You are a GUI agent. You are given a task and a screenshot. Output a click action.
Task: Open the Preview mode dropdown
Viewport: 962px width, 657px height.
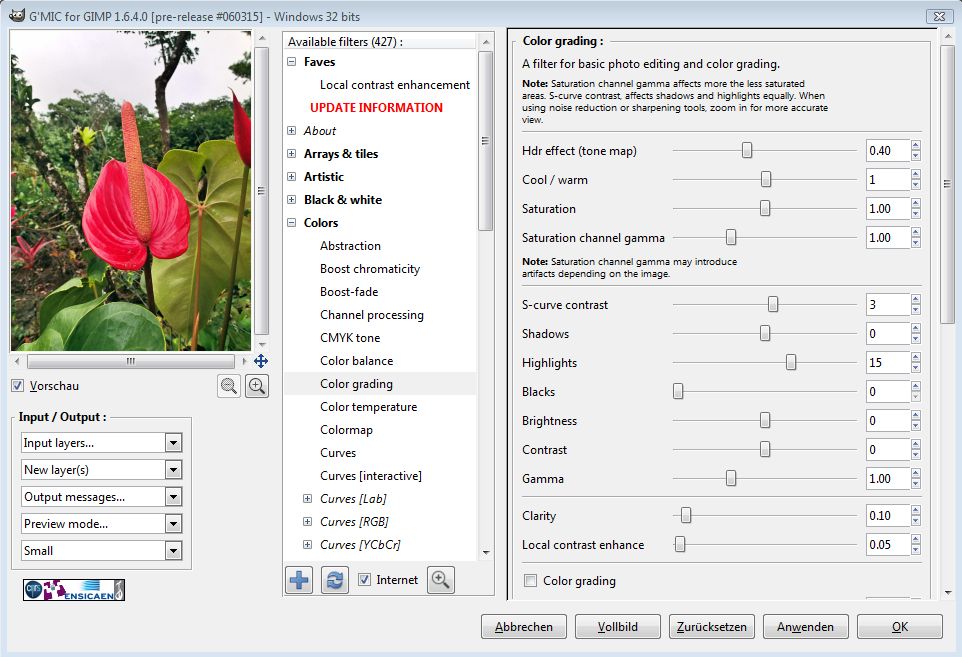(x=102, y=524)
